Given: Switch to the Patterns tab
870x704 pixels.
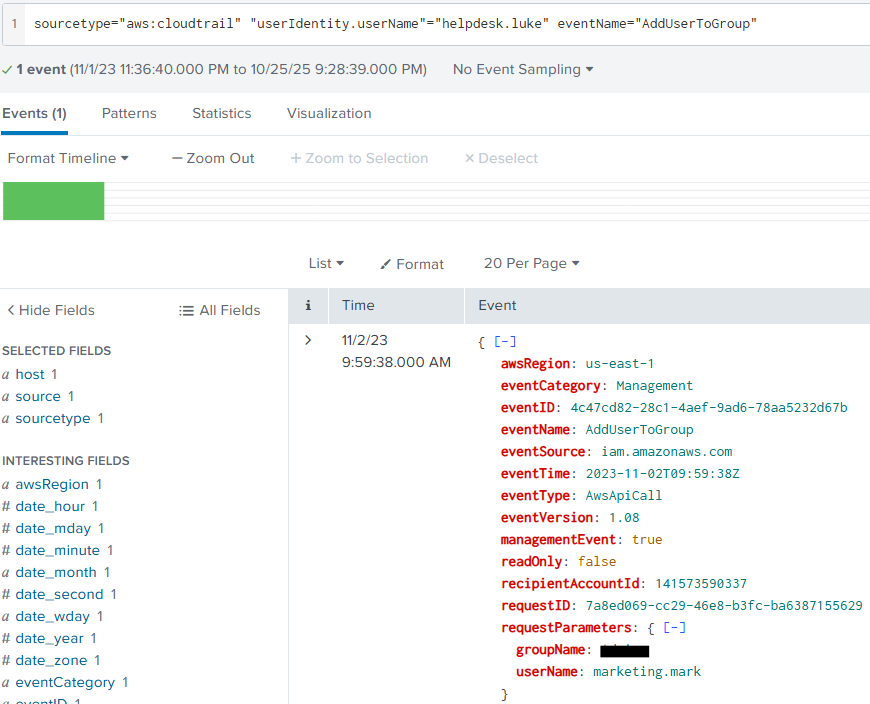Looking at the screenshot, I should pyautogui.click(x=129, y=113).
